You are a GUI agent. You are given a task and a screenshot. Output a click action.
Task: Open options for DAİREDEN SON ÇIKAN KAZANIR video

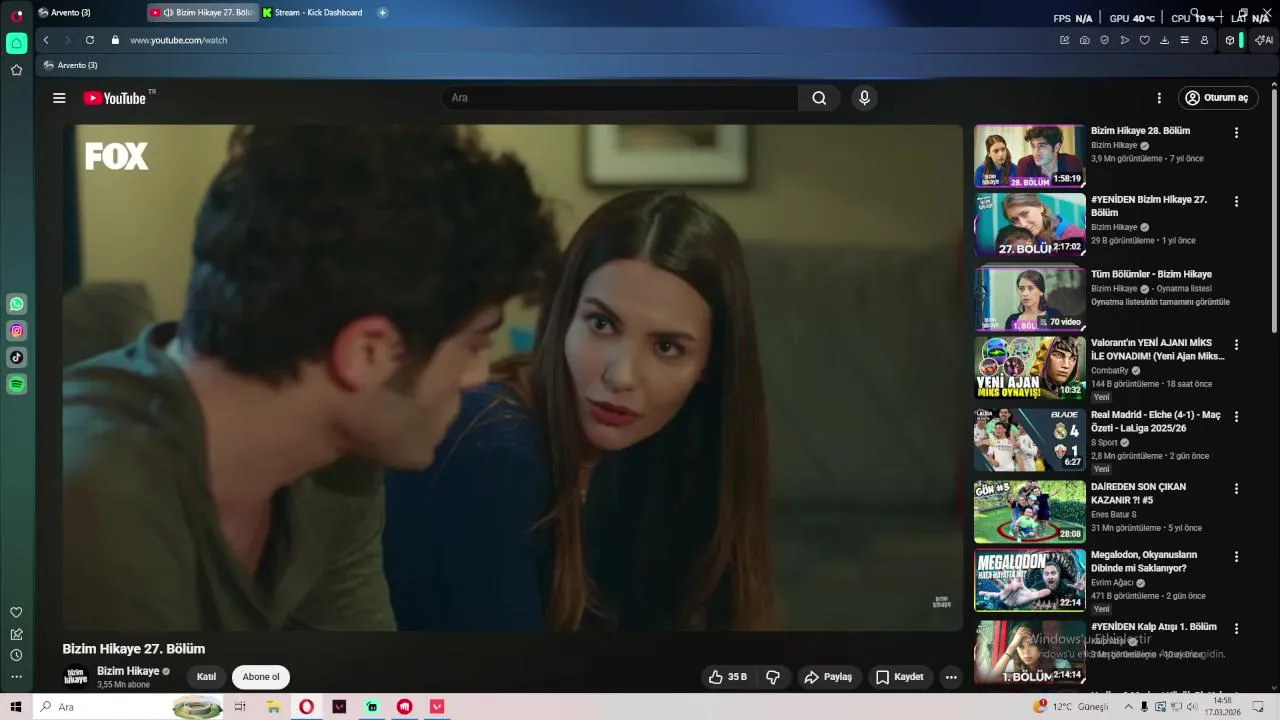tap(1236, 488)
